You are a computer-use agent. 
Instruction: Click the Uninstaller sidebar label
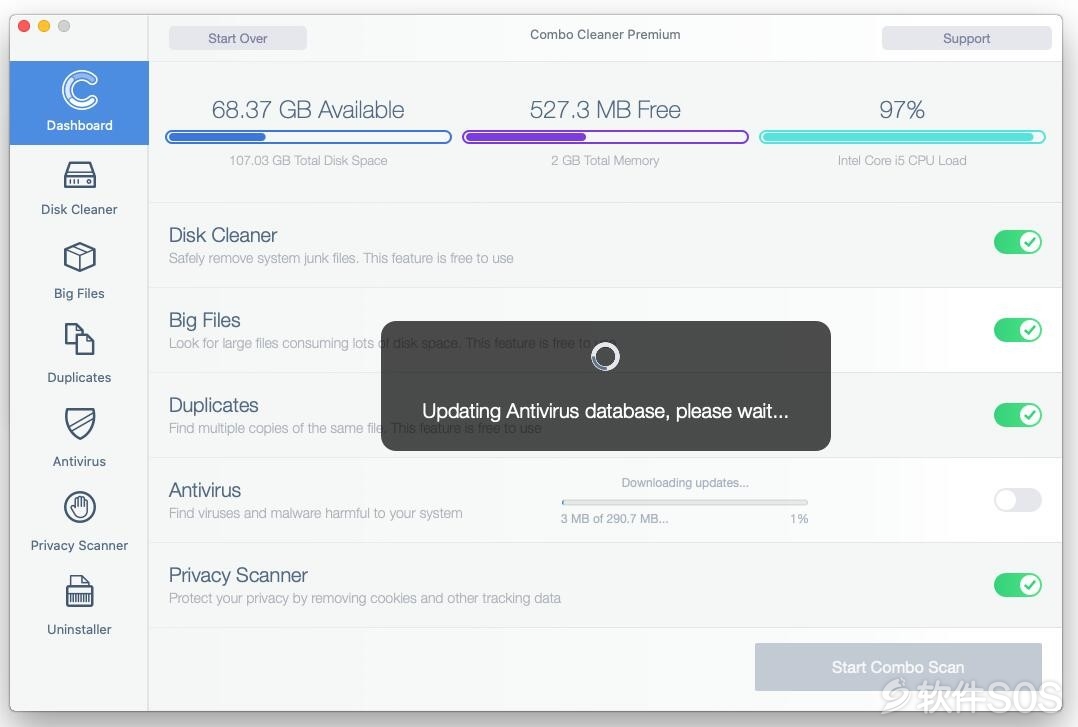pyautogui.click(x=79, y=629)
